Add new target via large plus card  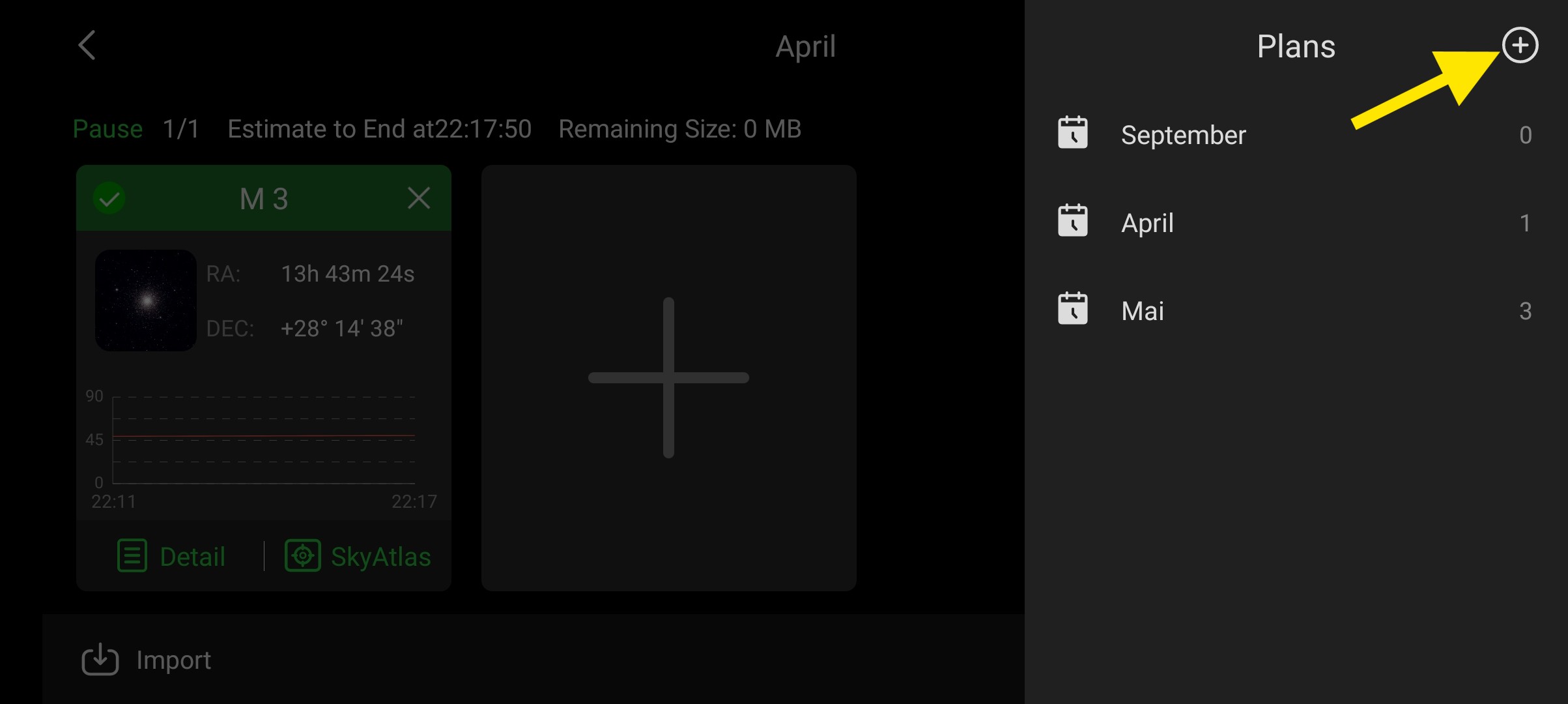668,378
